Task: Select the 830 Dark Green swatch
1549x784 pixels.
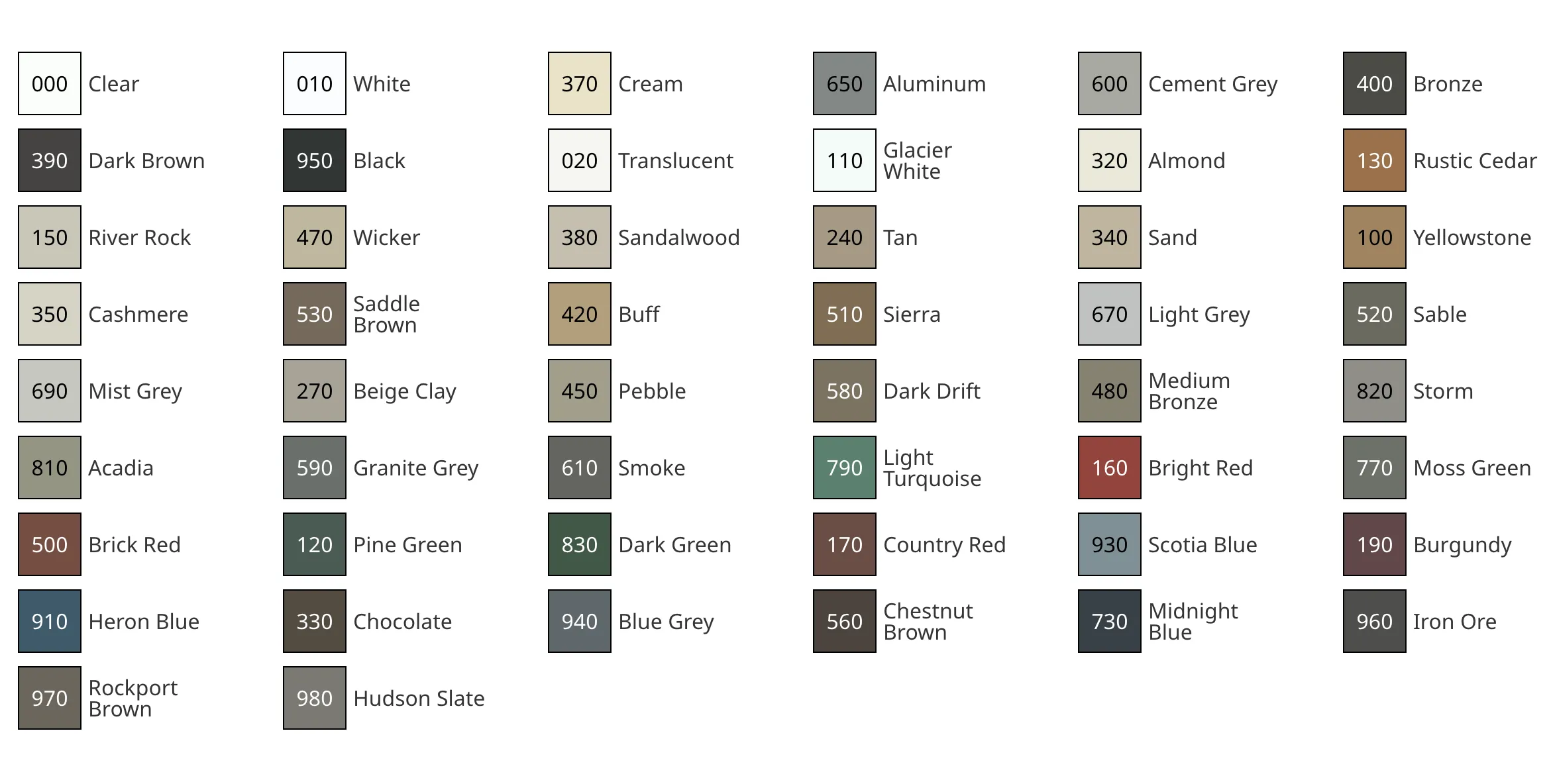Action: point(580,544)
